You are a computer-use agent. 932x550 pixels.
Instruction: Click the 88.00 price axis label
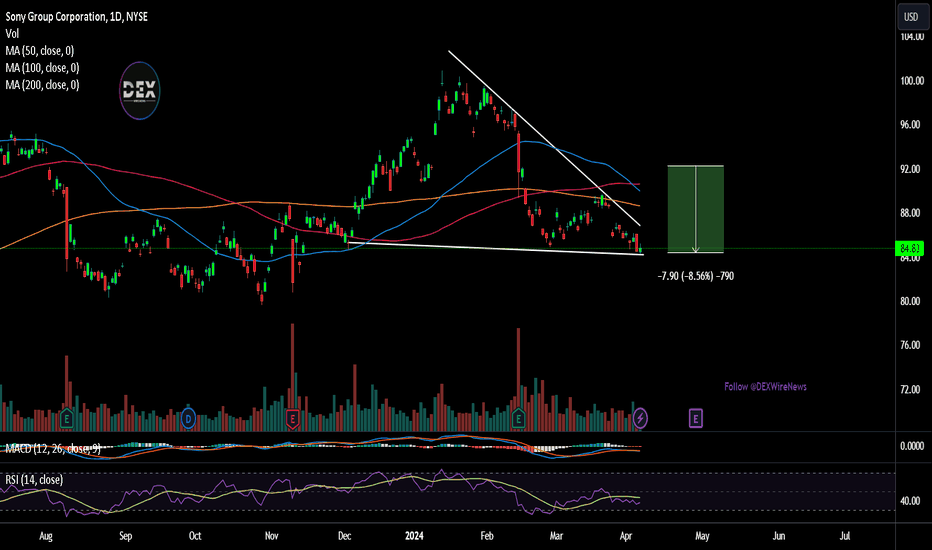point(912,213)
